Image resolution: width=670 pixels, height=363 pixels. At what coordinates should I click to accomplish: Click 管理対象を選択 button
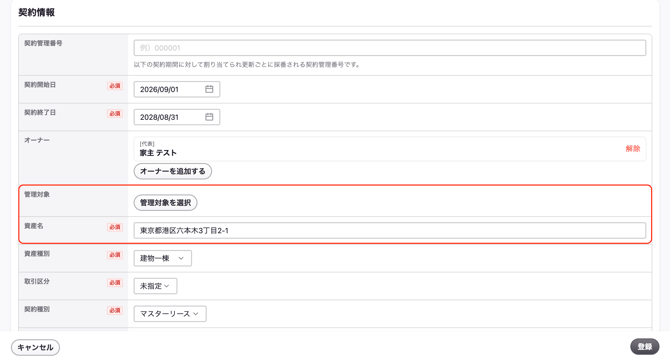pos(165,203)
